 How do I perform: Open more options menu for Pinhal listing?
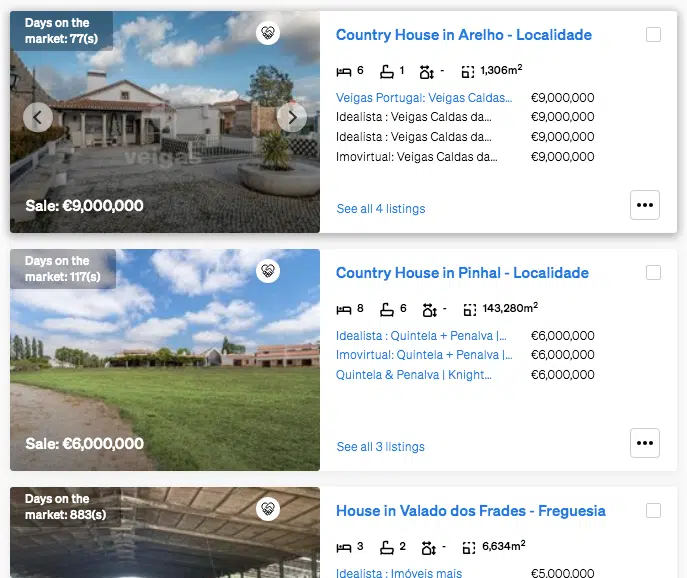click(x=645, y=443)
